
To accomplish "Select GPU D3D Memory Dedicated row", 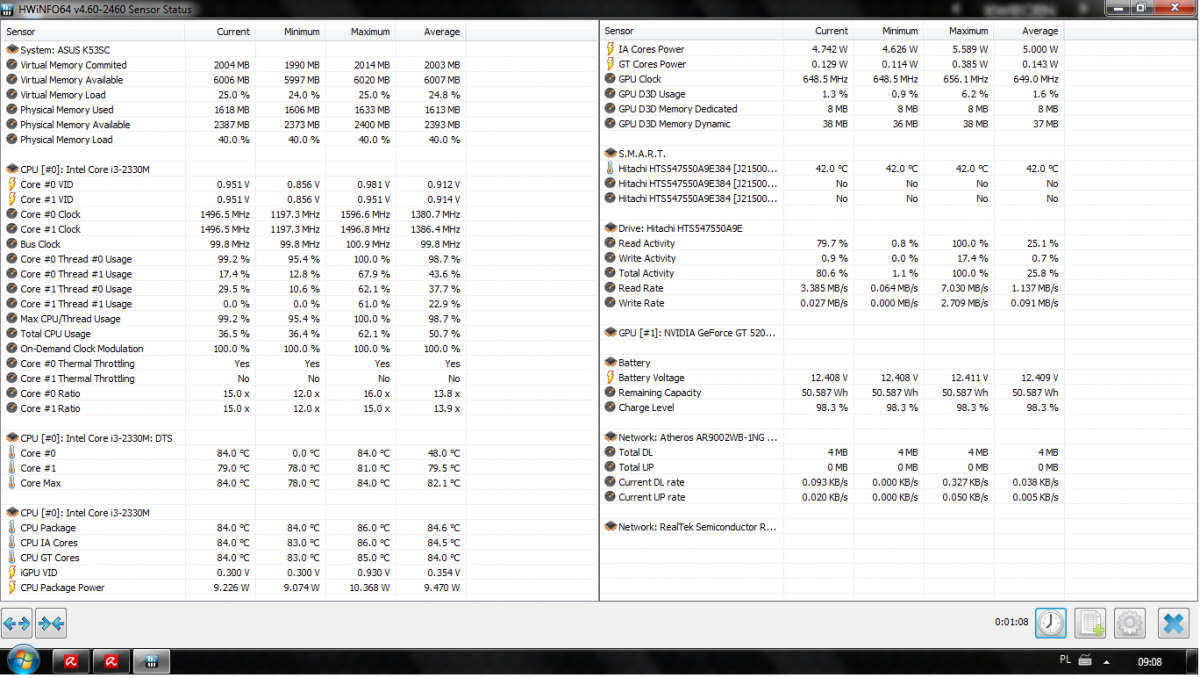I will click(x=832, y=109).
